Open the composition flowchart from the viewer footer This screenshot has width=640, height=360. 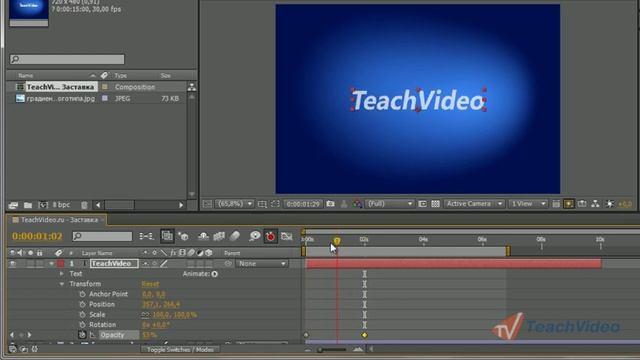pyautogui.click(x=596, y=204)
